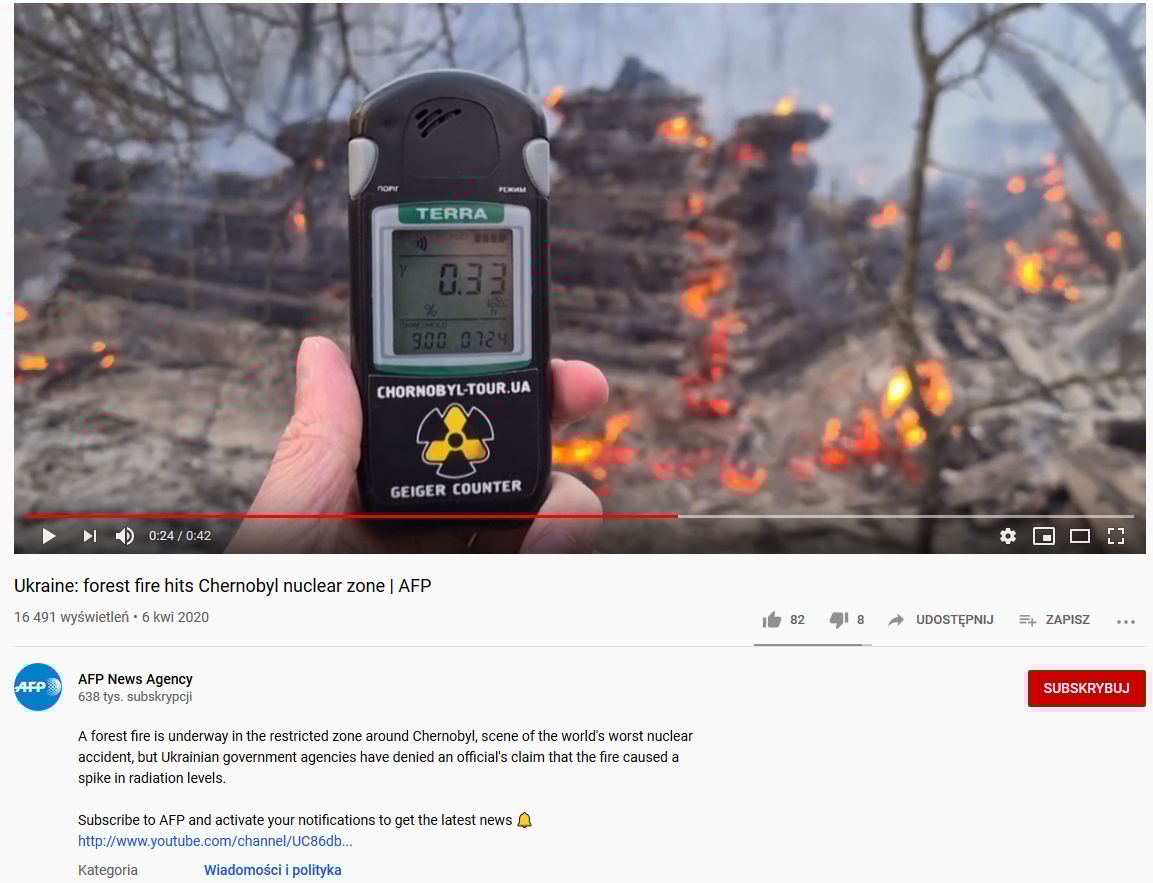This screenshot has width=1153, height=883.
Task: Click the video title text
Action: pyautogui.click(x=223, y=586)
